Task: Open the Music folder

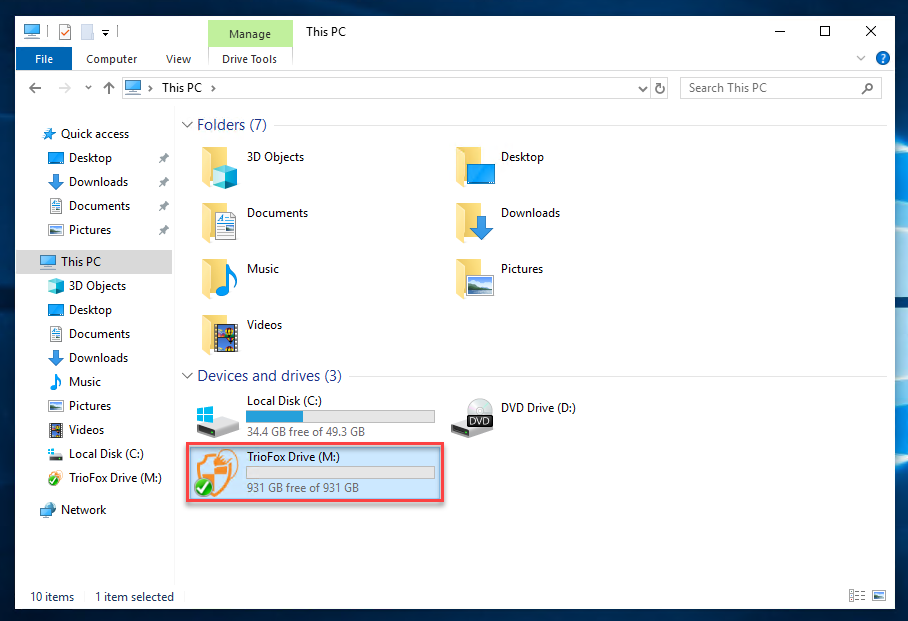Action: point(262,268)
